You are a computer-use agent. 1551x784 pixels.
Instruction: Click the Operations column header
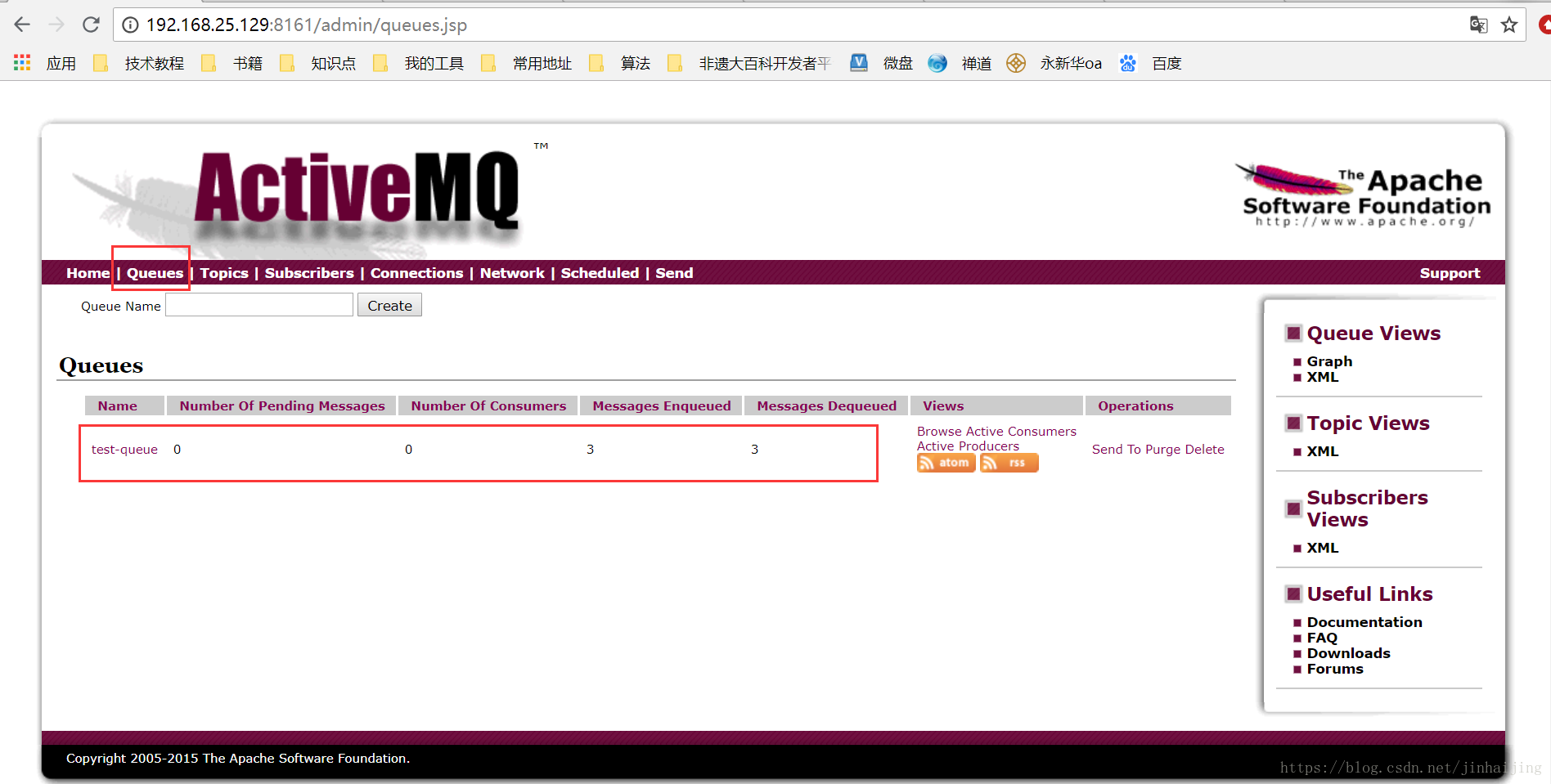click(1158, 405)
